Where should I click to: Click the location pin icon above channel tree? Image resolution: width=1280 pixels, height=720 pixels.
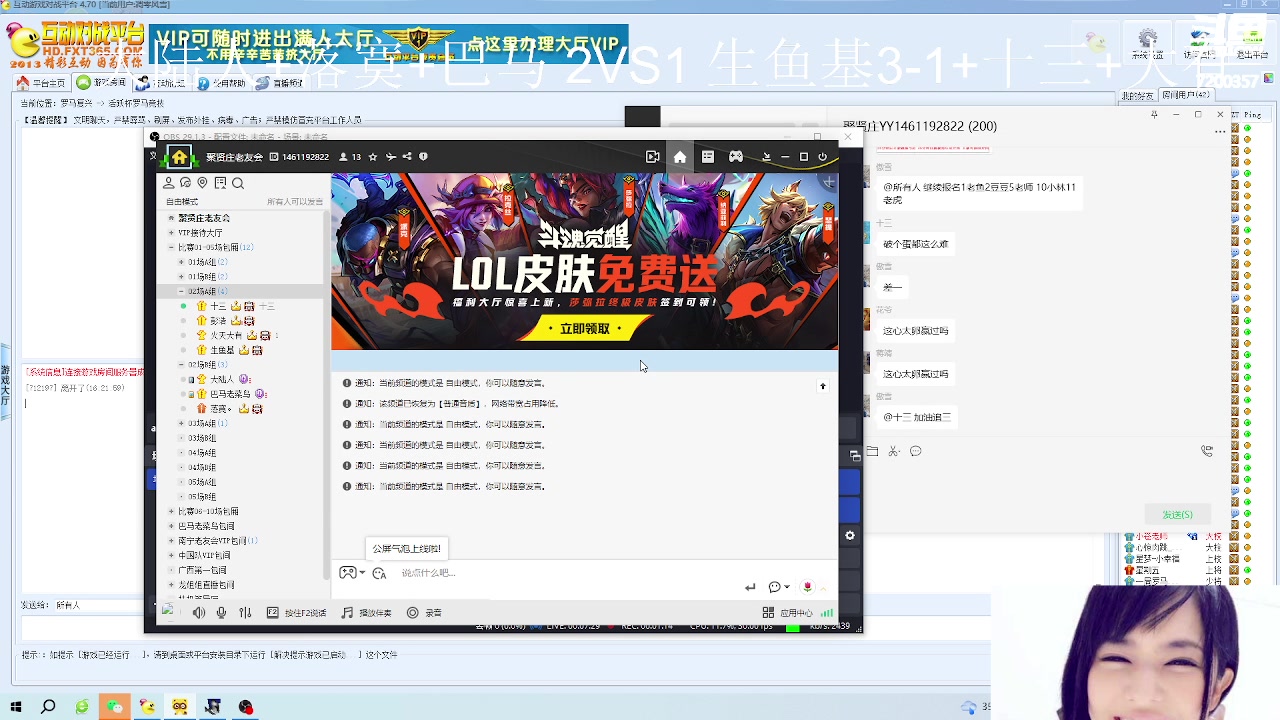pyautogui.click(x=203, y=183)
